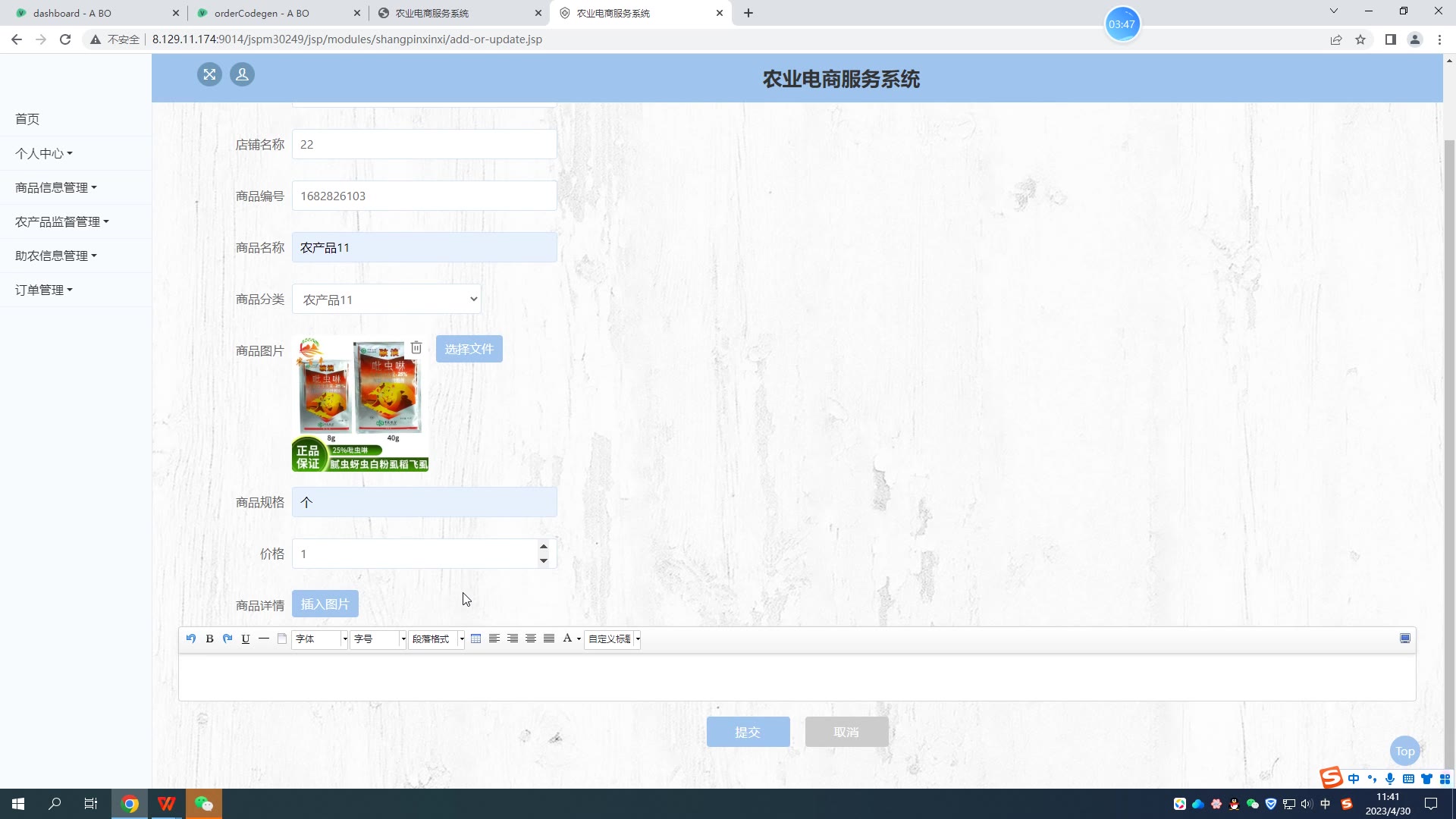Toggle justify alignment in editor toolbar
This screenshot has width=1456, height=819.
coord(549,639)
